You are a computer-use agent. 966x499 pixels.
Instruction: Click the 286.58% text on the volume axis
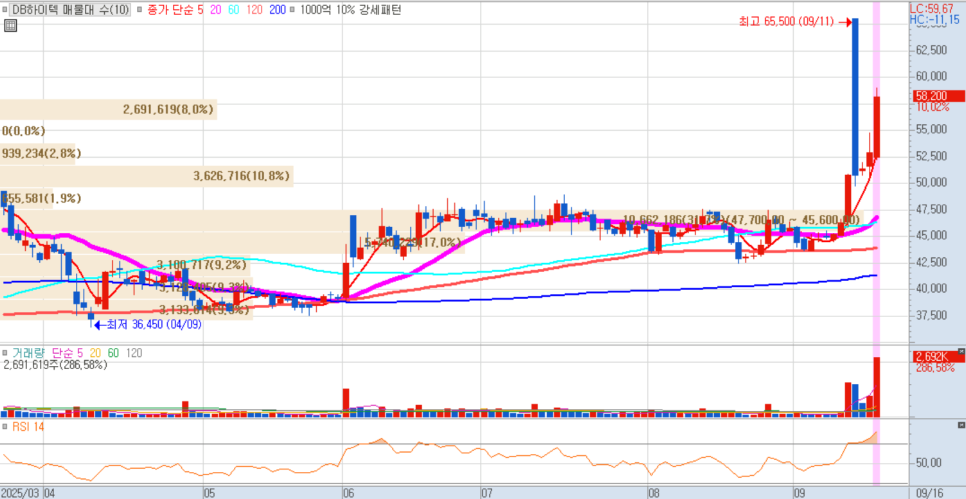(x=936, y=368)
